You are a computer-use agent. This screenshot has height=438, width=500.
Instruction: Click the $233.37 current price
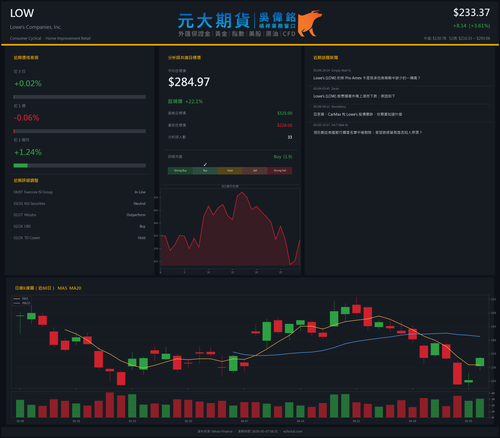point(471,13)
